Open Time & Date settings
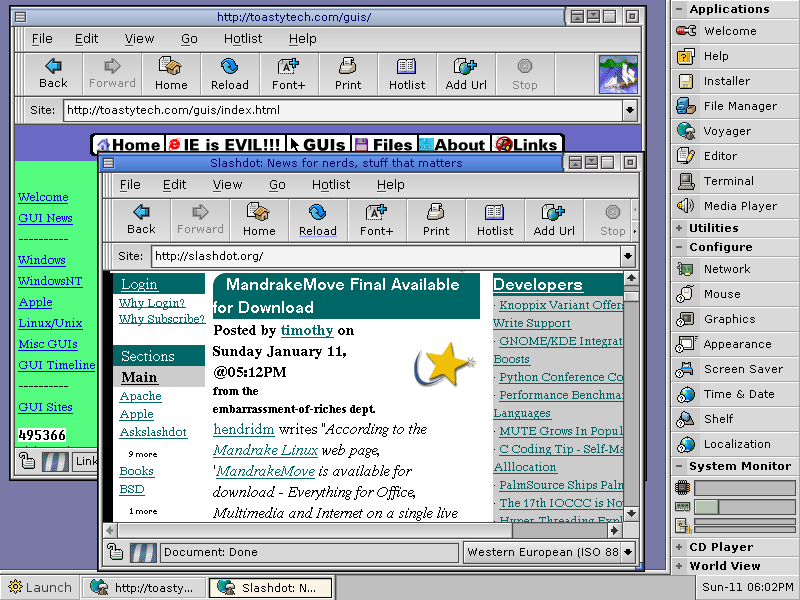The width and height of the screenshot is (800, 600). pos(735,394)
